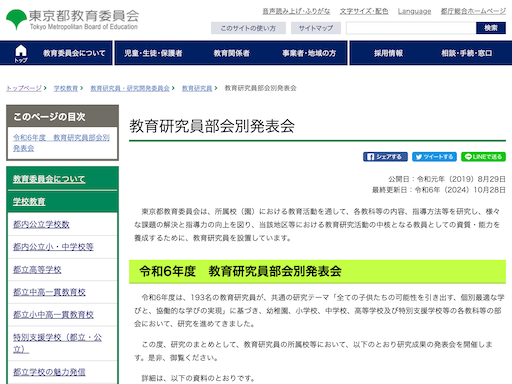Image resolution: width=512 pixels, height=384 pixels.
Task: Click the 令和6年度 green section heading
Action: pyautogui.click(x=240, y=271)
